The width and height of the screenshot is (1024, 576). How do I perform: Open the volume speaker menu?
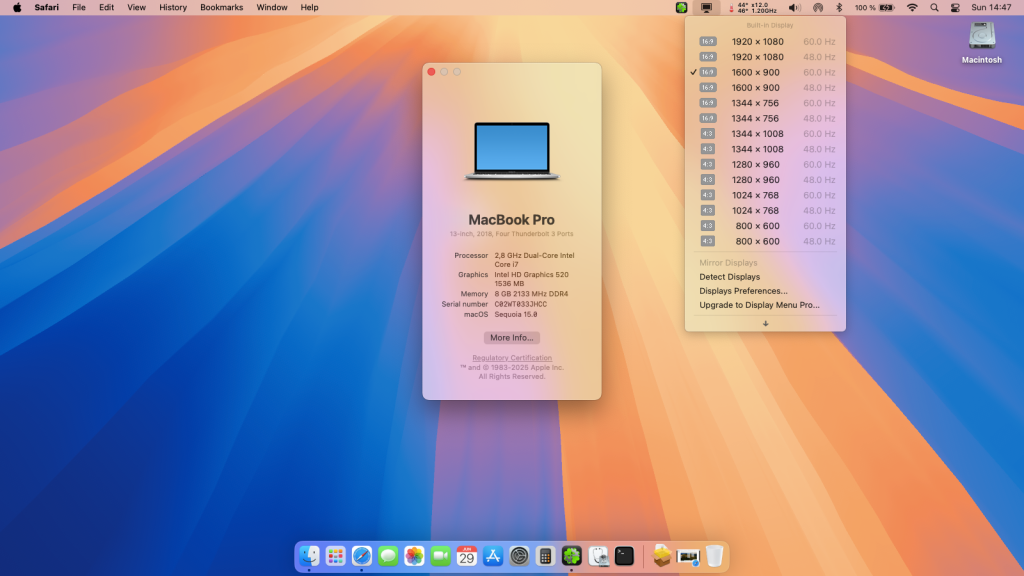(794, 7)
